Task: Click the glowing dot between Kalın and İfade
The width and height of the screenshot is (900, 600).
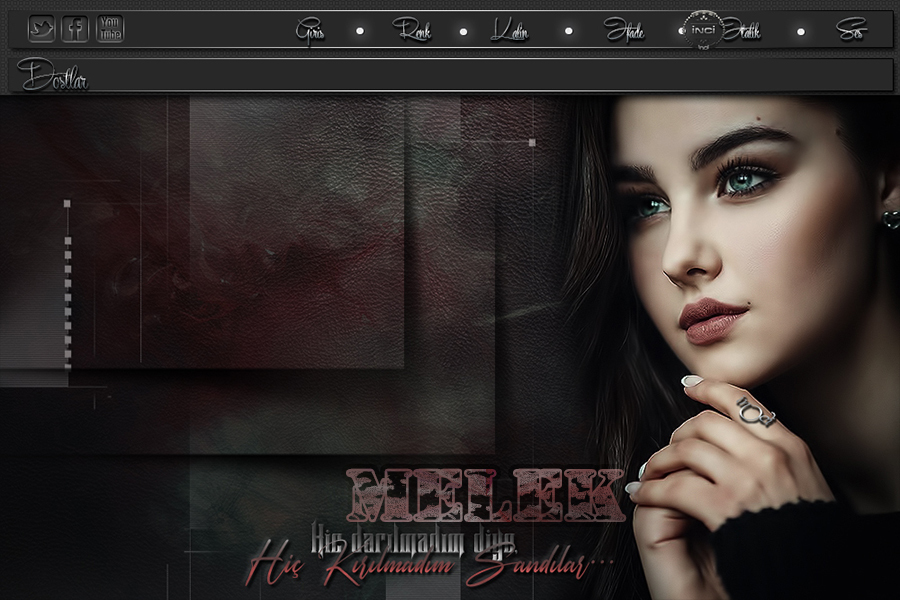Action: [x=568, y=31]
